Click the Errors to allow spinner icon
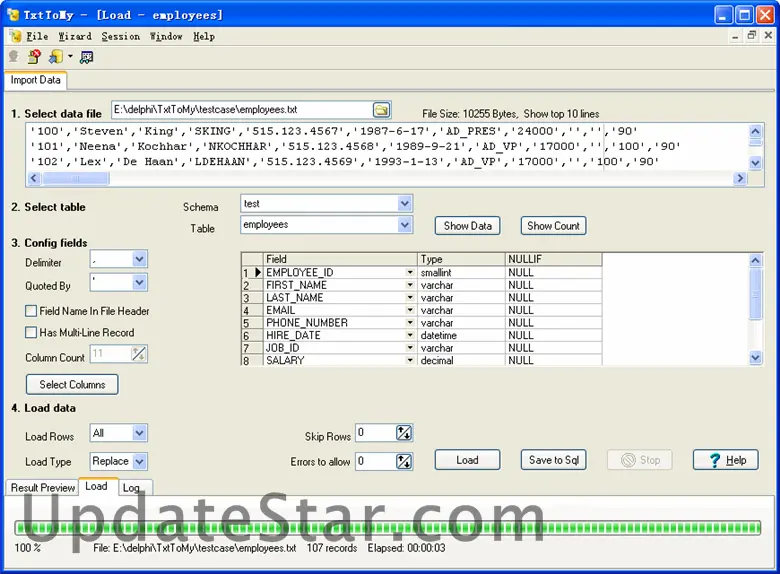Image resolution: width=780 pixels, height=574 pixels. (404, 461)
